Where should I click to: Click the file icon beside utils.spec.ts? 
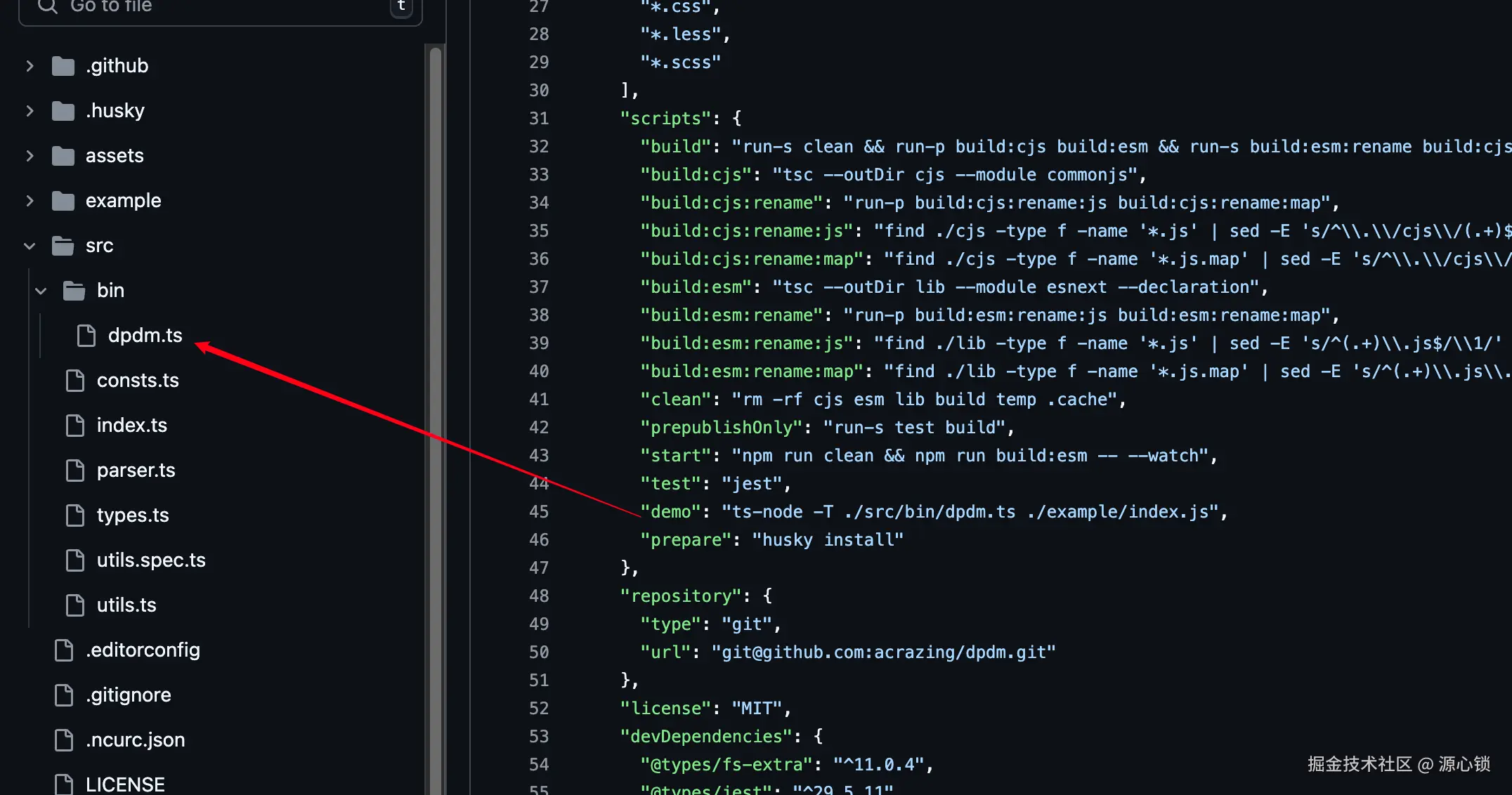[x=75, y=560]
